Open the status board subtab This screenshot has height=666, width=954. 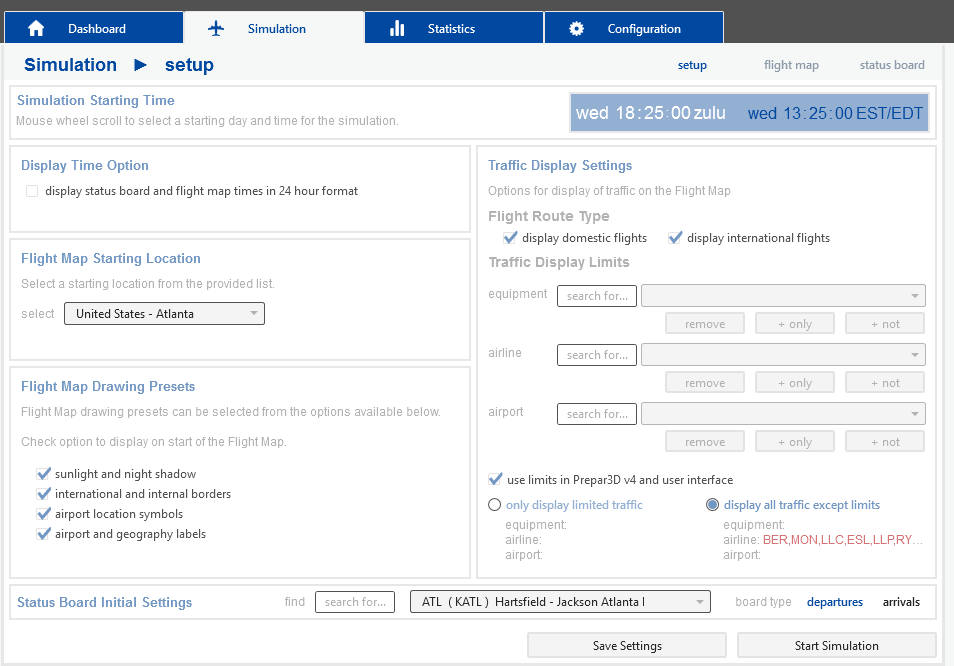(892, 65)
